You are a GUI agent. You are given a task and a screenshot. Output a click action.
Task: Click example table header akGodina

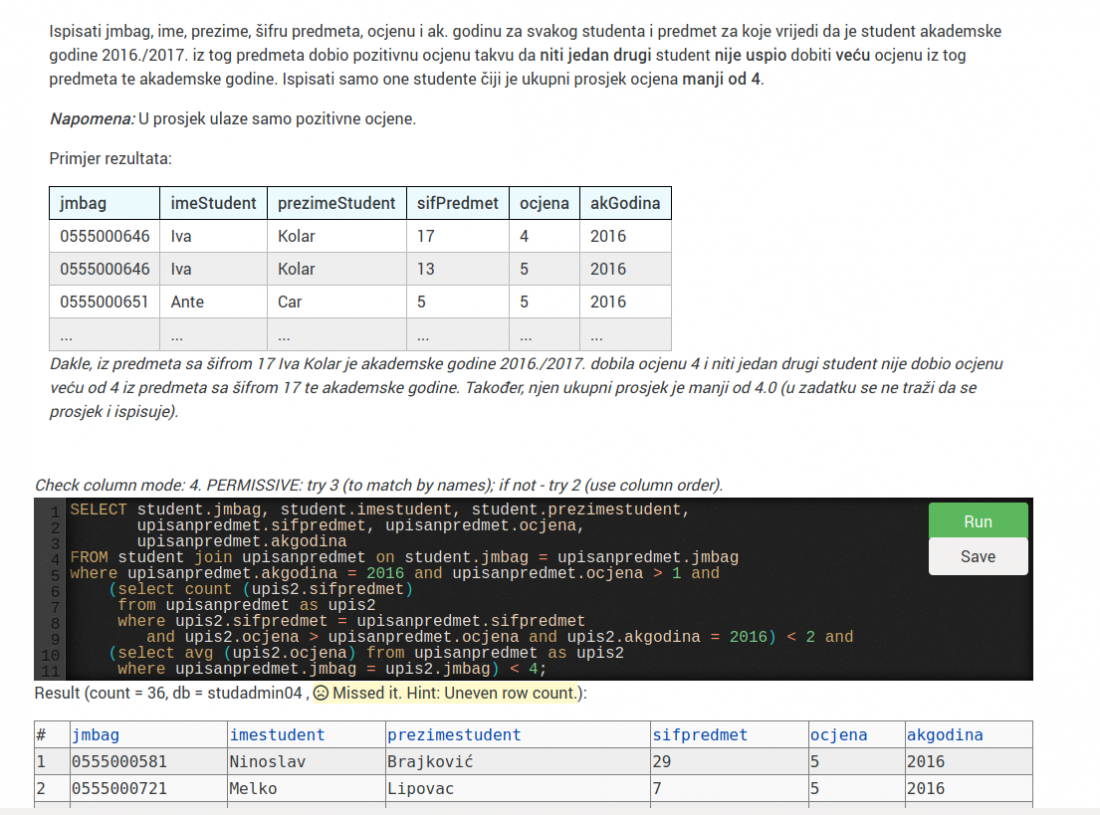[x=625, y=203]
